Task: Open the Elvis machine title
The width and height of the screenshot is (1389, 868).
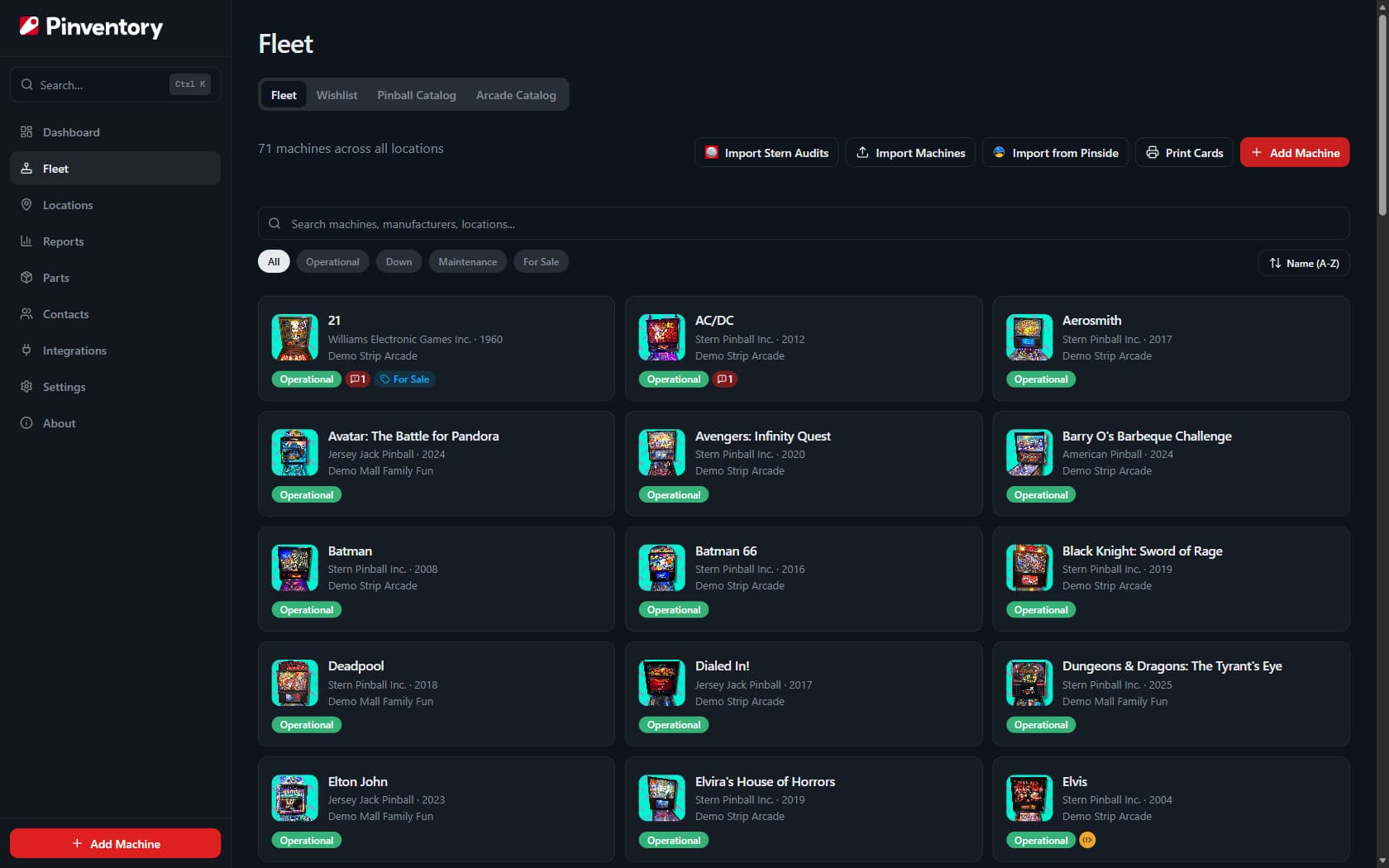Action: tap(1075, 781)
